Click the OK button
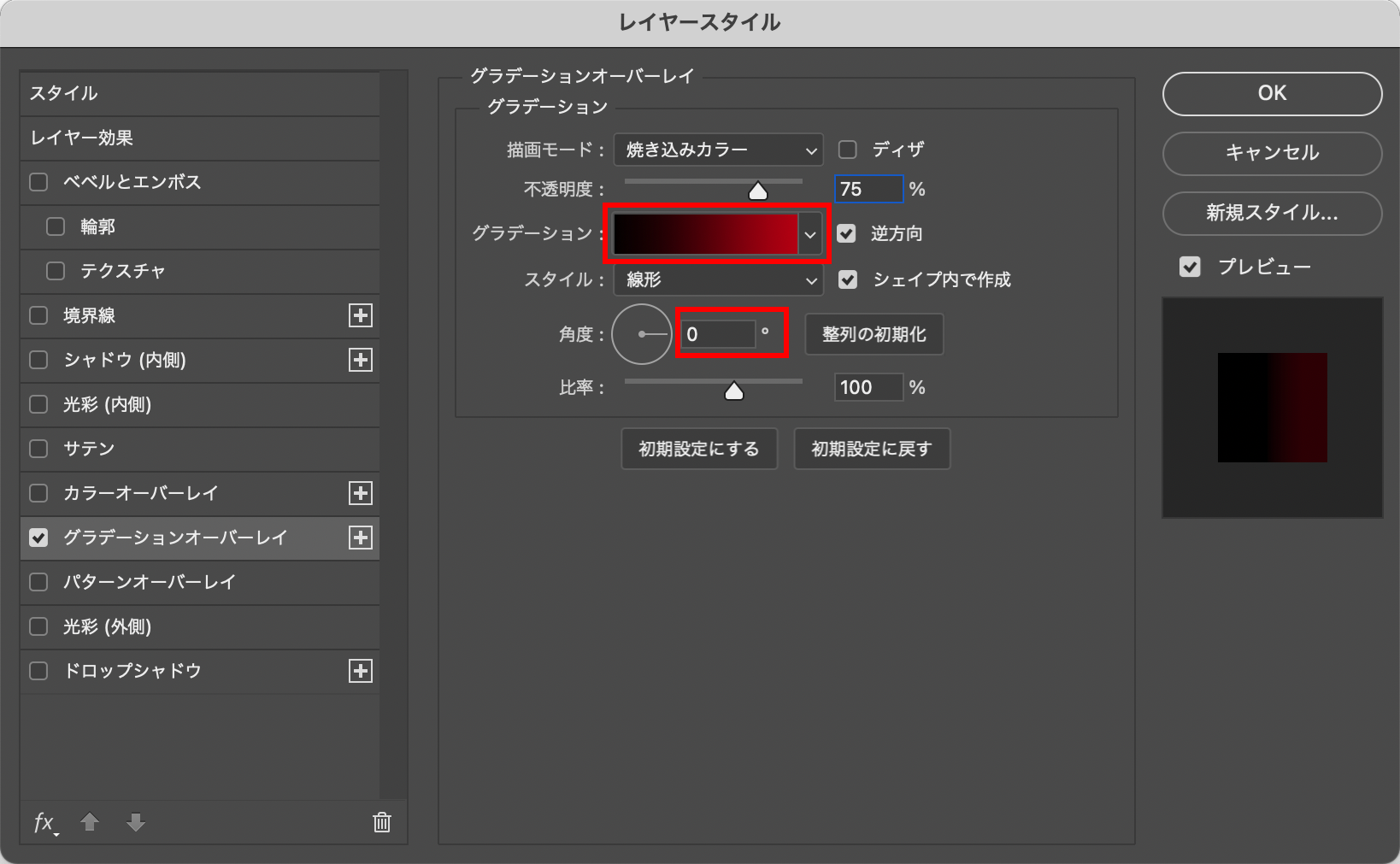The width and height of the screenshot is (1400, 864). [1272, 93]
